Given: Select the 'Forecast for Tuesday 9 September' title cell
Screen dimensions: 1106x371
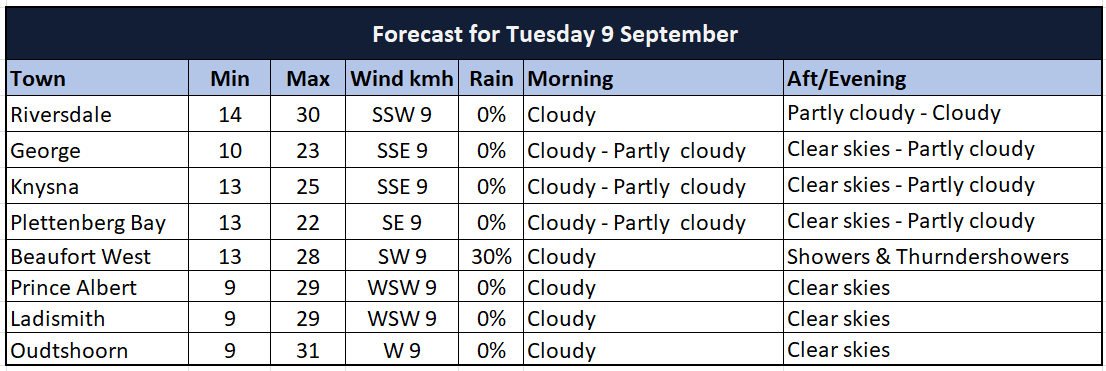Looking at the screenshot, I should click(x=554, y=33).
